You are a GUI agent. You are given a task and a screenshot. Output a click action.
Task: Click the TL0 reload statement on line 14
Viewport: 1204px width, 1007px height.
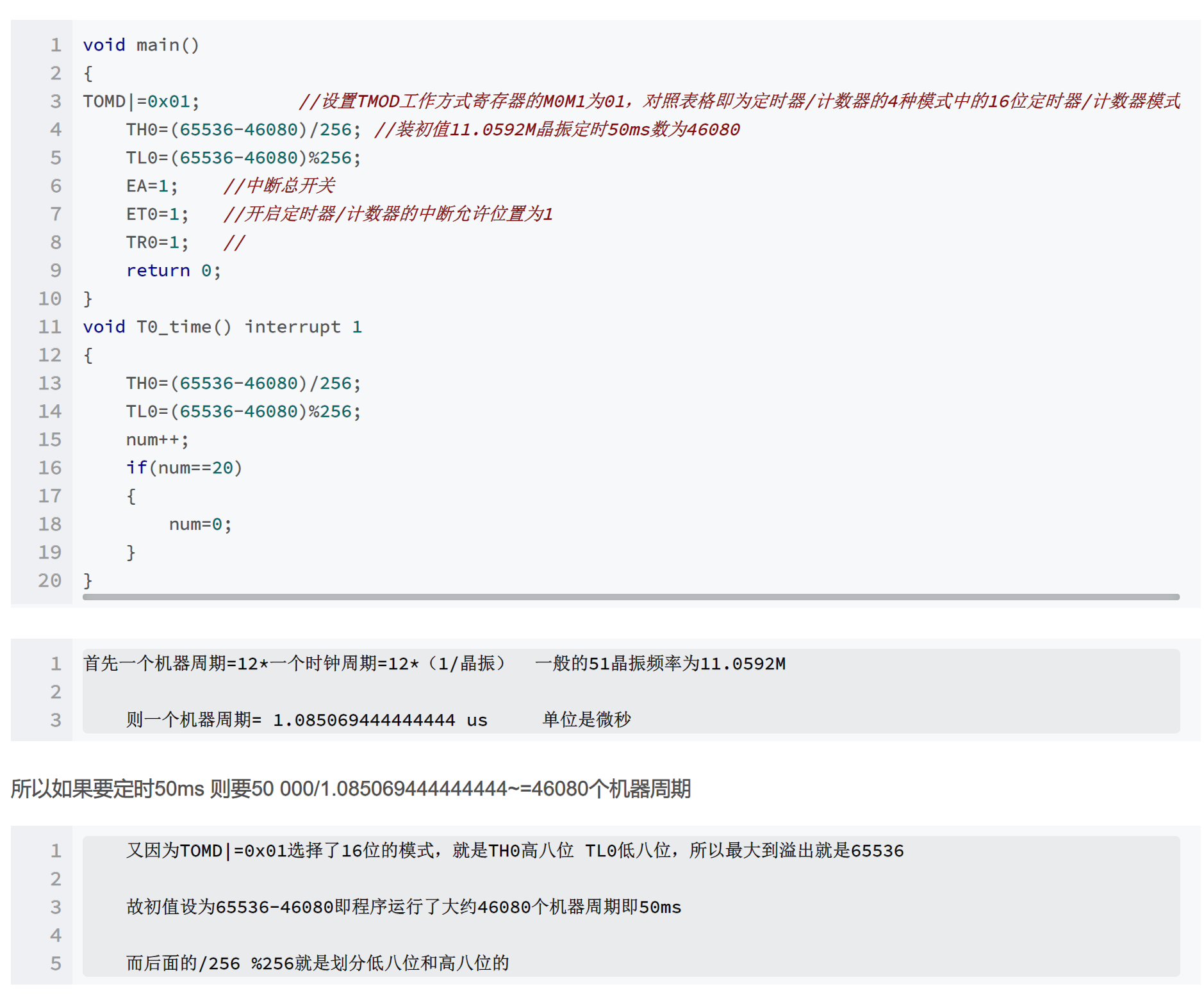[x=243, y=411]
